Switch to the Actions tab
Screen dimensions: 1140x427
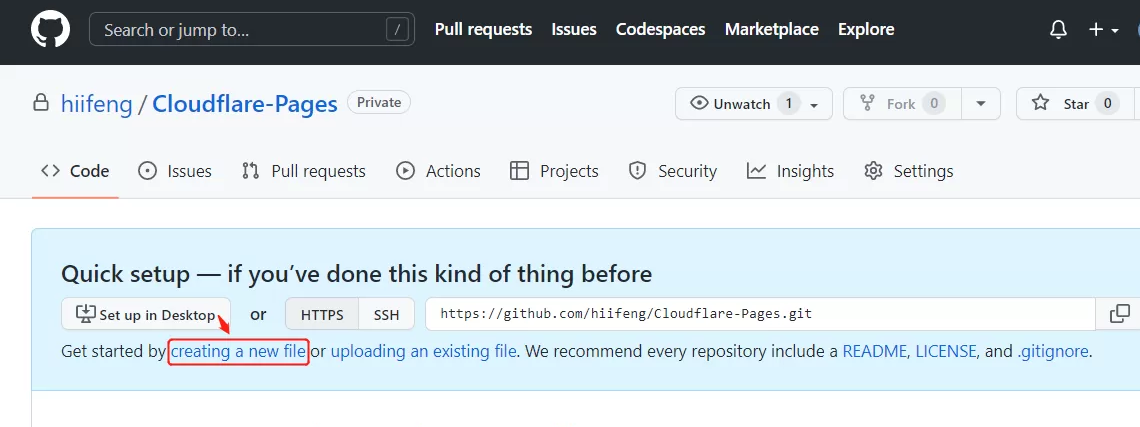(x=438, y=171)
